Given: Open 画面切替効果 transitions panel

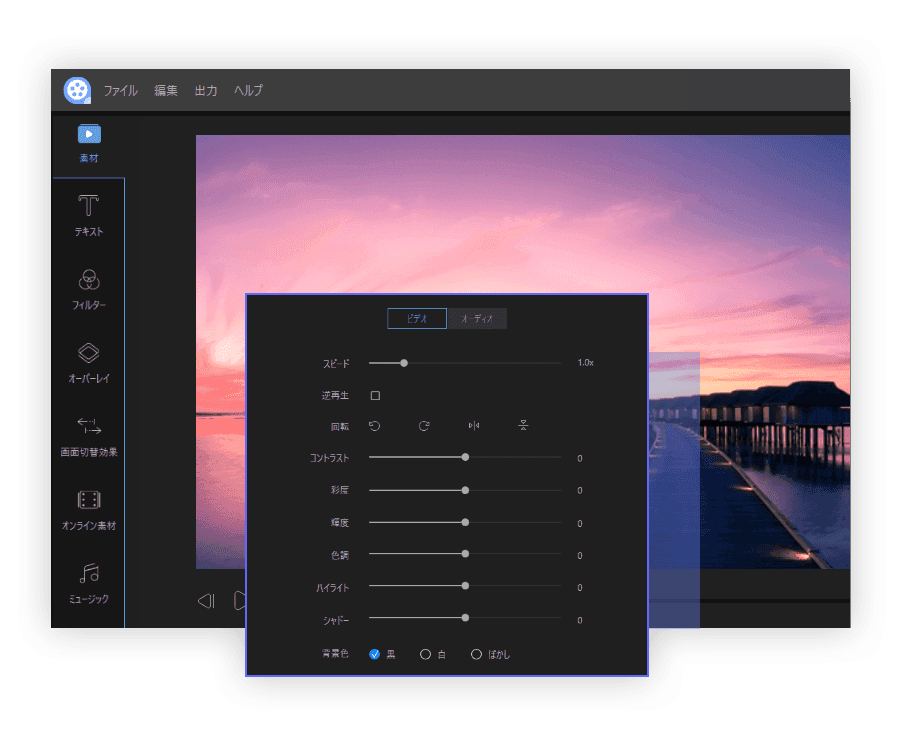Looking at the screenshot, I should 89,435.
